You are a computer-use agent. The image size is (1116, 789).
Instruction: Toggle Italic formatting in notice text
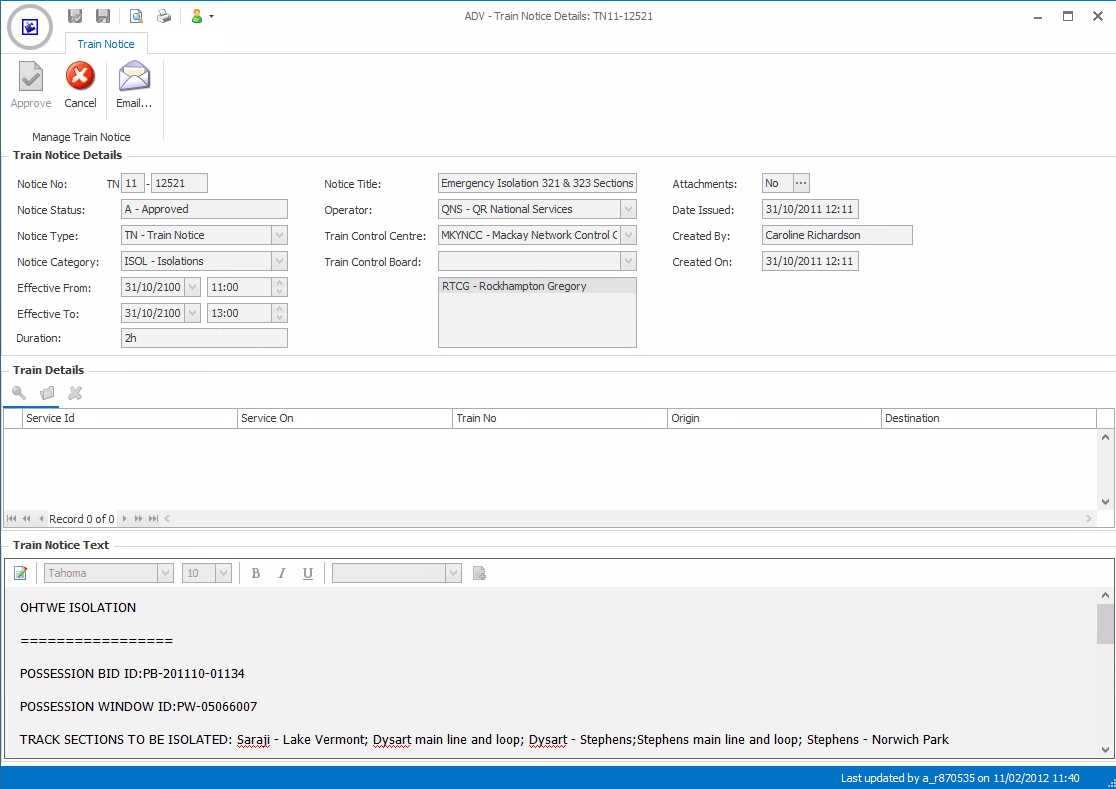point(282,573)
